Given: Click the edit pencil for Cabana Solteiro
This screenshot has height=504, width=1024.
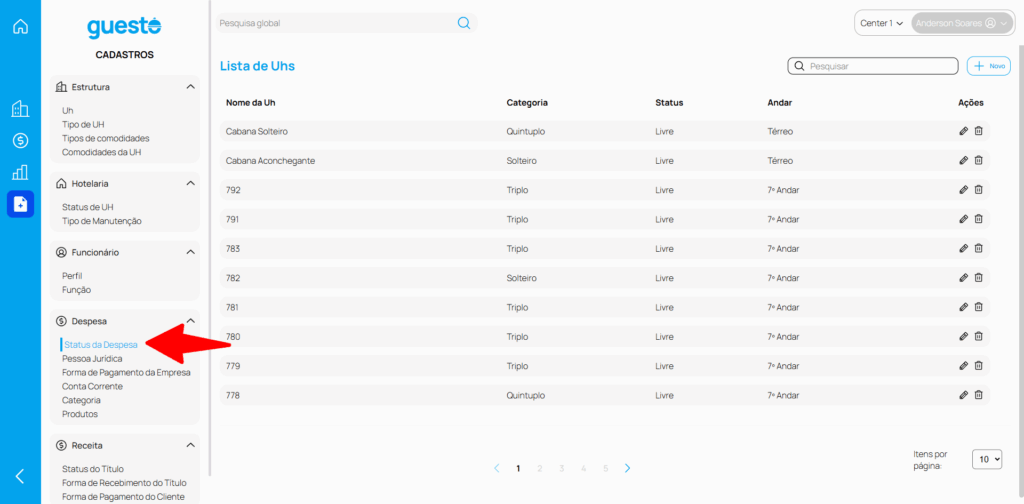Looking at the screenshot, I should 963,131.
